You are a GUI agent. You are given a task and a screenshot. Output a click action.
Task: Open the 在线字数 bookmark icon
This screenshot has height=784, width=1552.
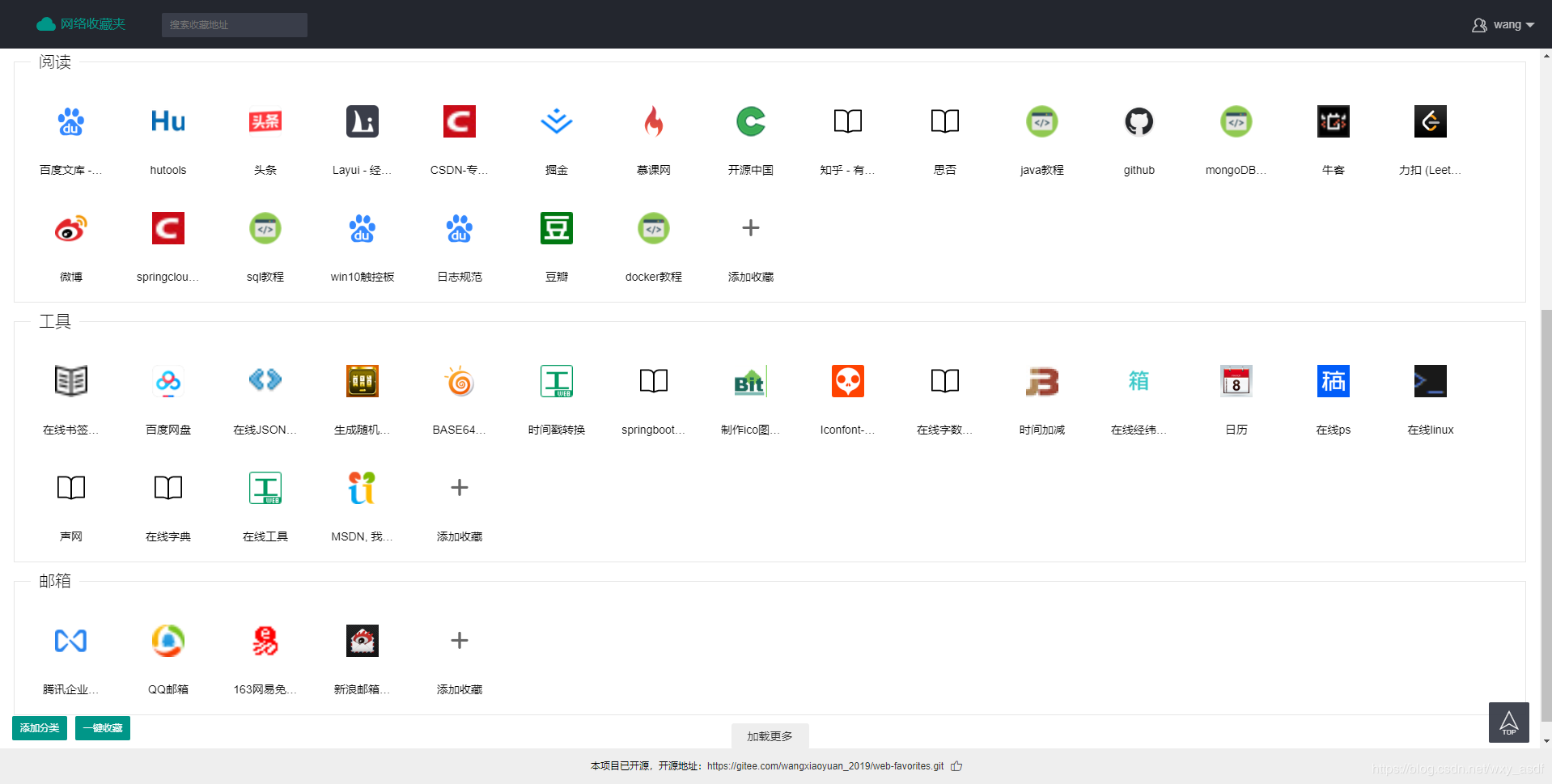click(945, 381)
